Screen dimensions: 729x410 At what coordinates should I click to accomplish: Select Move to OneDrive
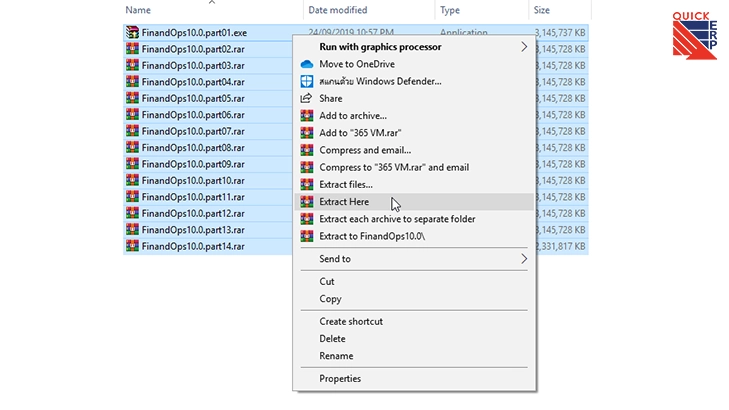[x=414, y=64]
